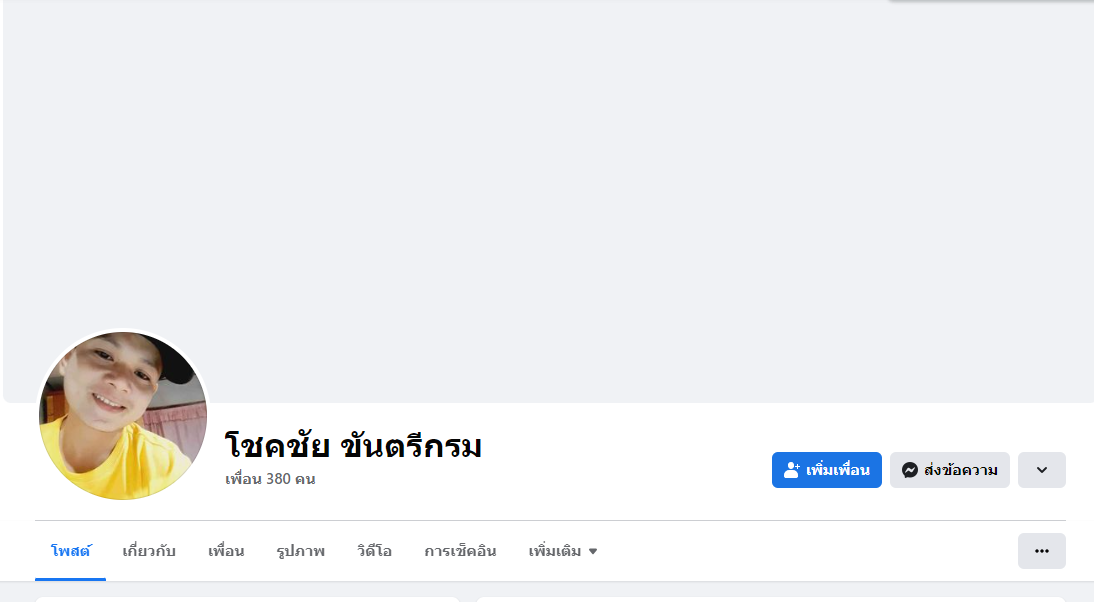
Task: Click the Messenger lightning bubble icon
Action: [x=910, y=470]
